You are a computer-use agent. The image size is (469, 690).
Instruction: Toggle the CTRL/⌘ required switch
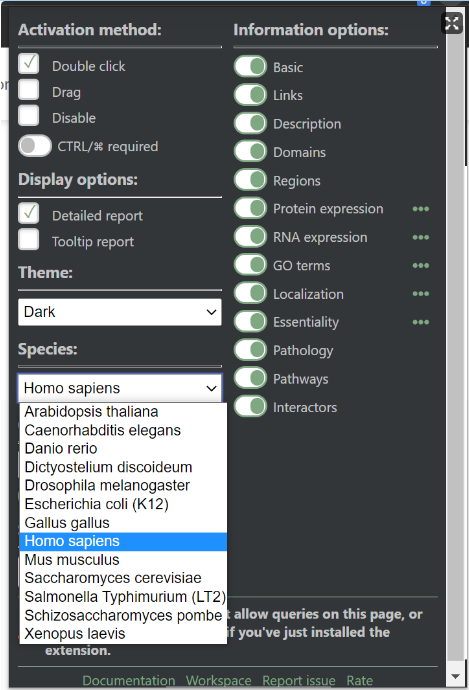click(35, 146)
